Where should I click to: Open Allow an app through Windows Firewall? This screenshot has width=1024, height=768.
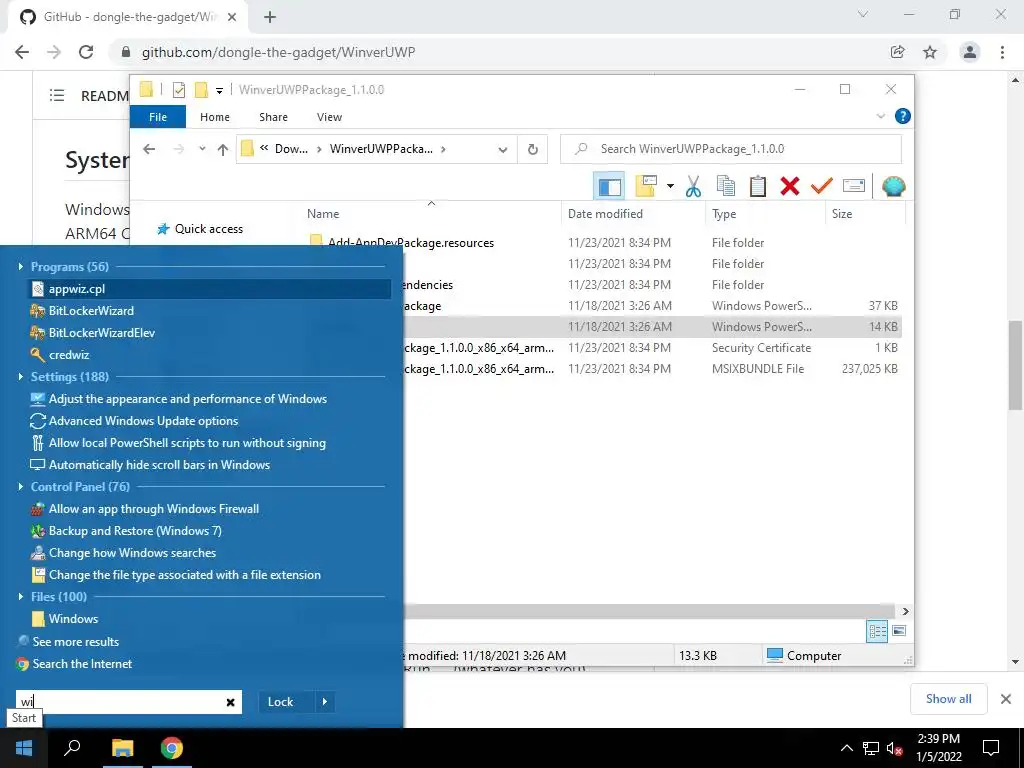coord(153,509)
